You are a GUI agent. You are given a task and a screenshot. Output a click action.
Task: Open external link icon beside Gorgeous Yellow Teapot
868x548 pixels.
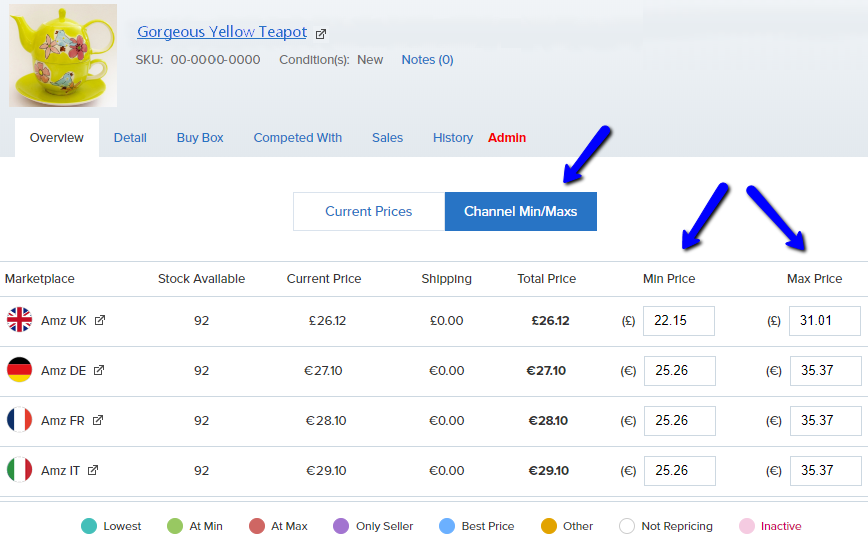(x=321, y=34)
